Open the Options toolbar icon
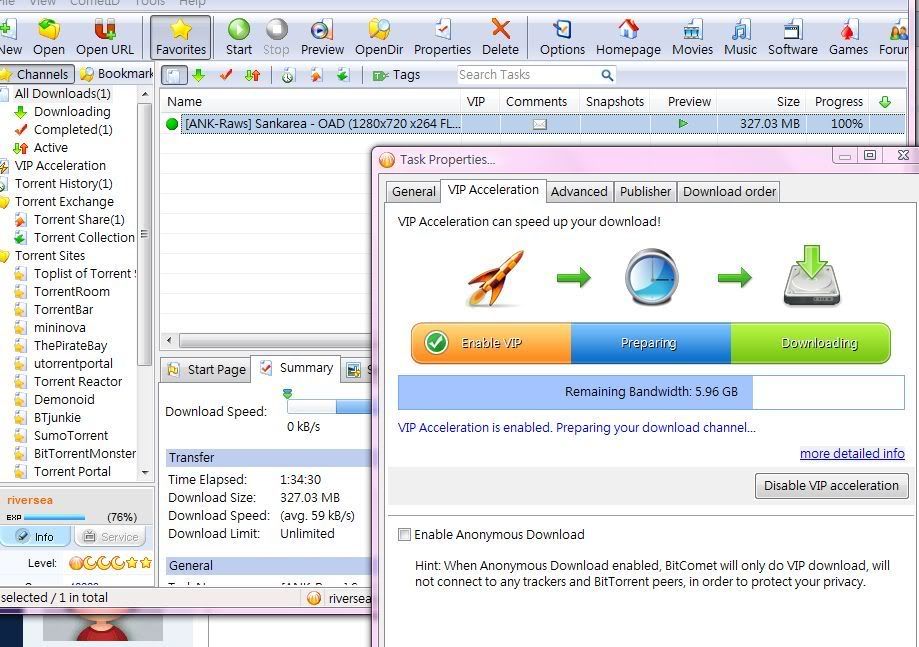The image size is (919, 647). pyautogui.click(x=562, y=30)
